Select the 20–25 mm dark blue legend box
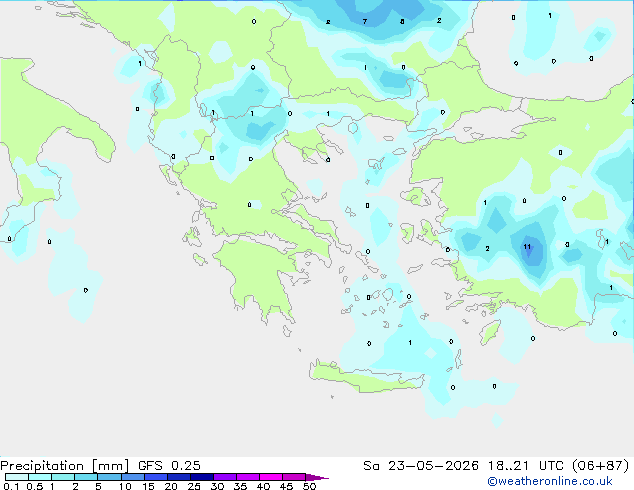Screen dimensions: 634x490 tap(179, 477)
